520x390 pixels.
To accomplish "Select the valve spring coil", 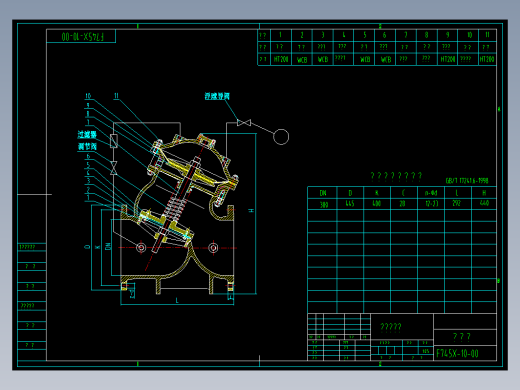I will pos(174,208).
